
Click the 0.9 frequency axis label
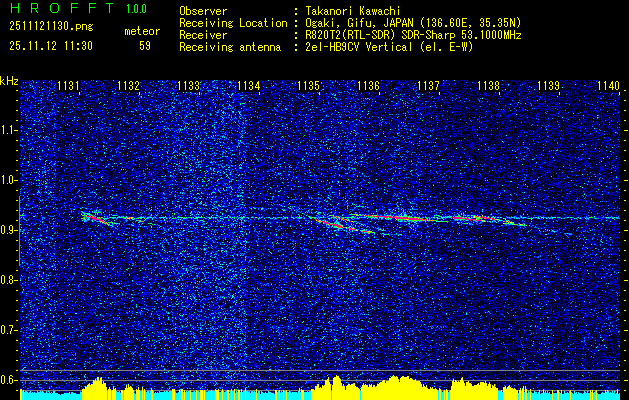point(8,230)
